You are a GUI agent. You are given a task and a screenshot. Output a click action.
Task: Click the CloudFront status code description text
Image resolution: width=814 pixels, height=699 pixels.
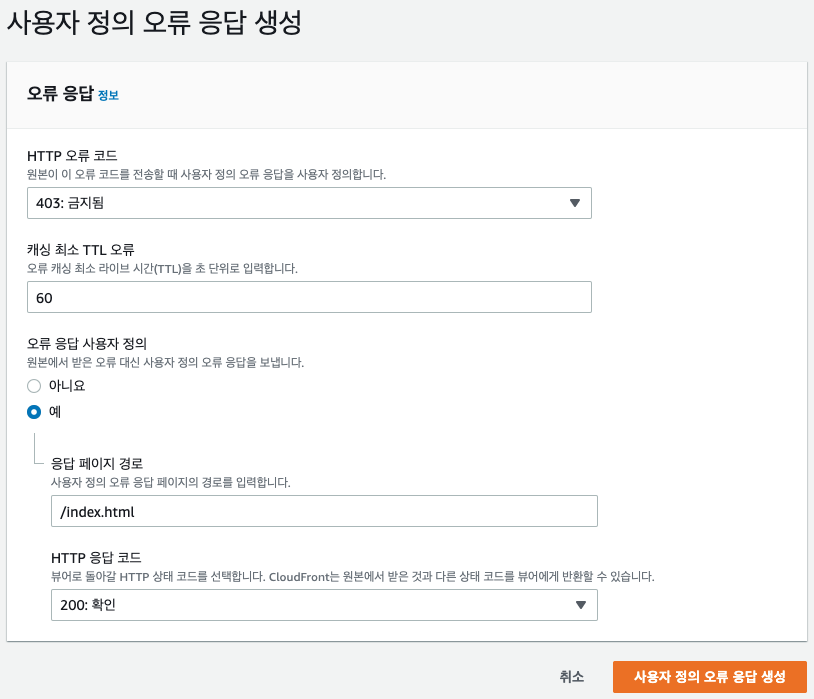tap(352, 576)
